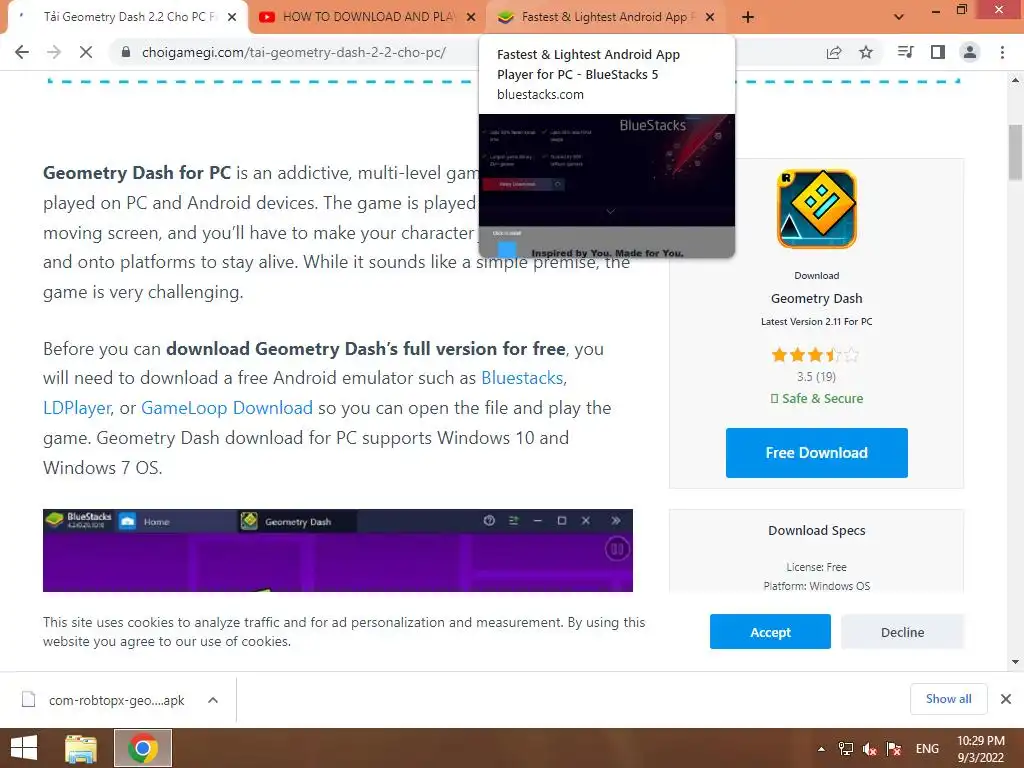The image size is (1024, 768).
Task: Click the scrollbar down arrow
Action: coord(1015,662)
